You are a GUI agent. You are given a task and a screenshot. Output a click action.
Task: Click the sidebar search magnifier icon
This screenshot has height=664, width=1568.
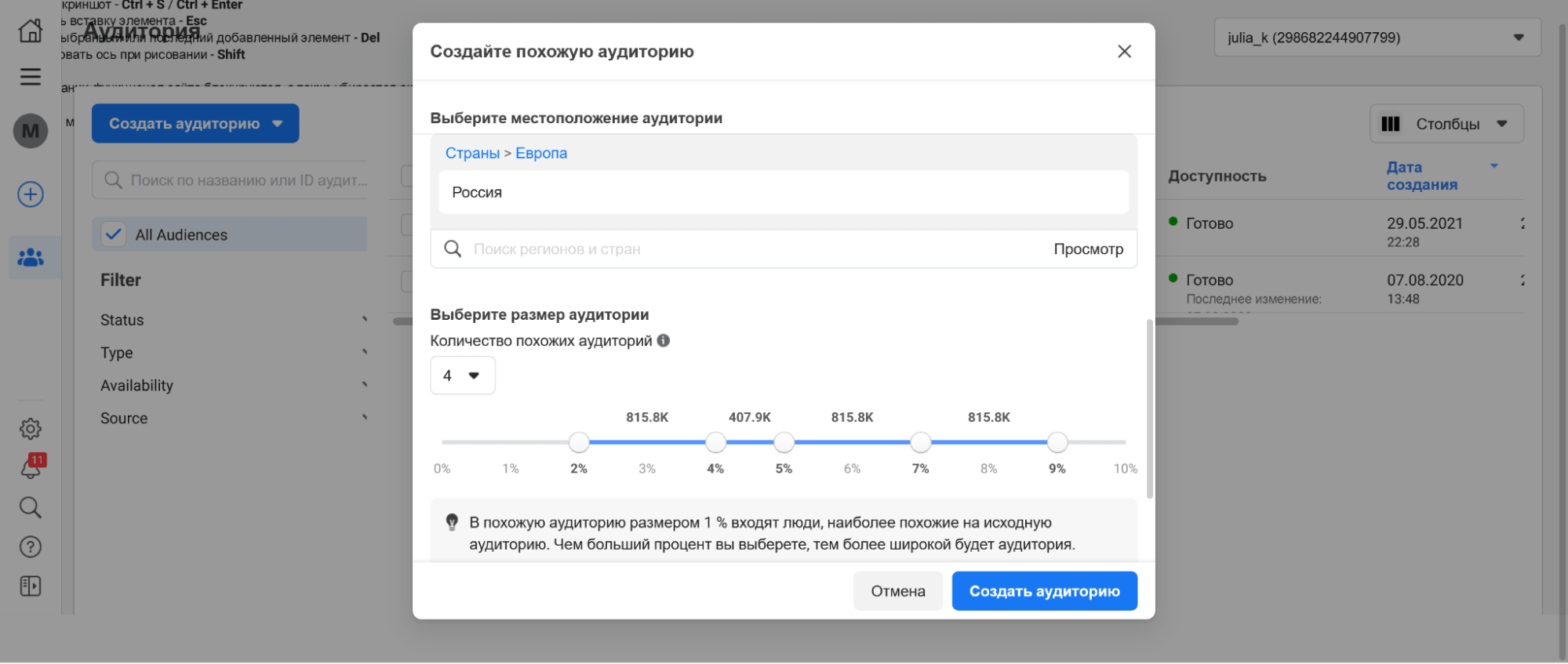(31, 507)
